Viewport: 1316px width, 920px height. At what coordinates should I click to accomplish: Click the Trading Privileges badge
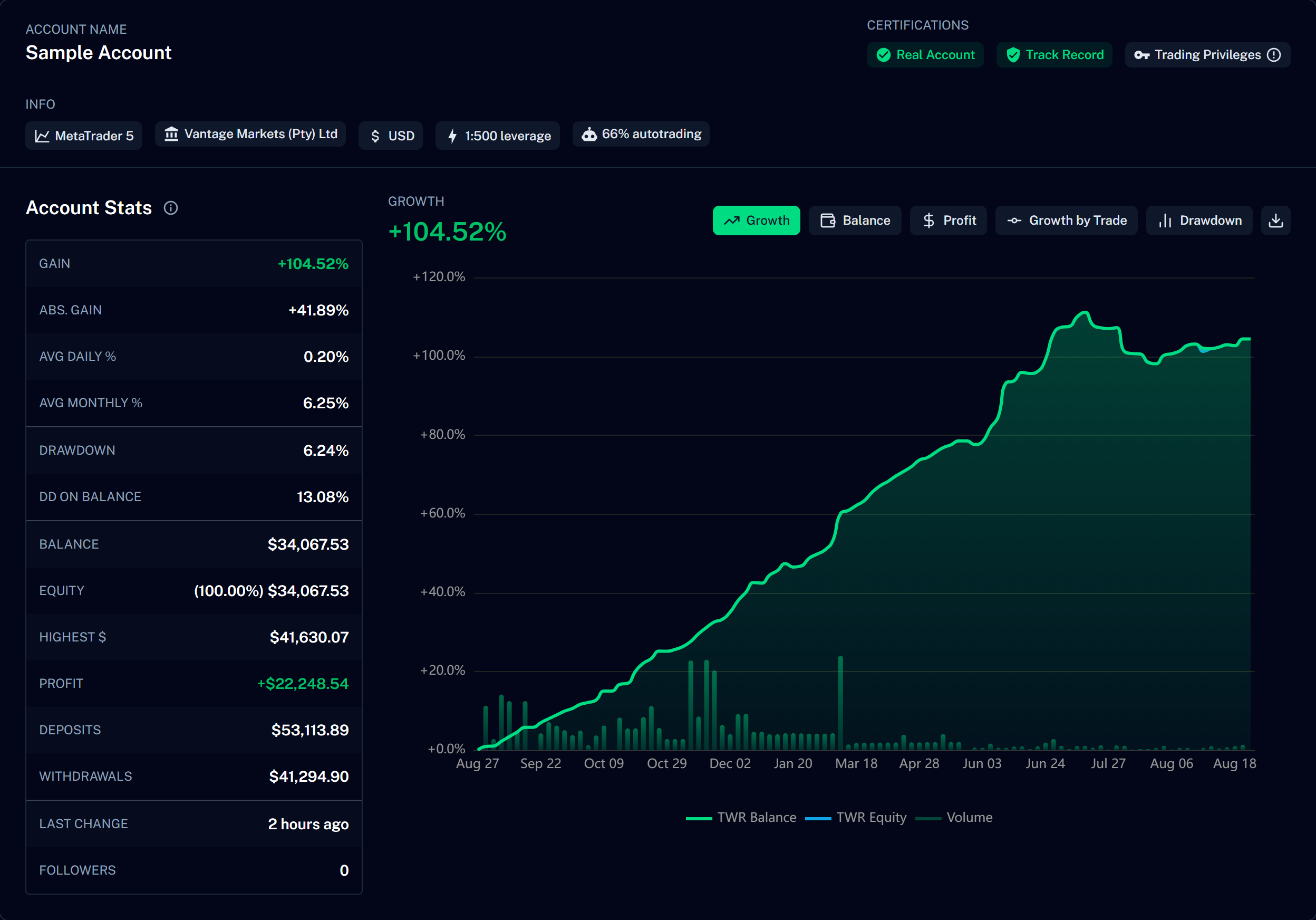click(x=1208, y=55)
